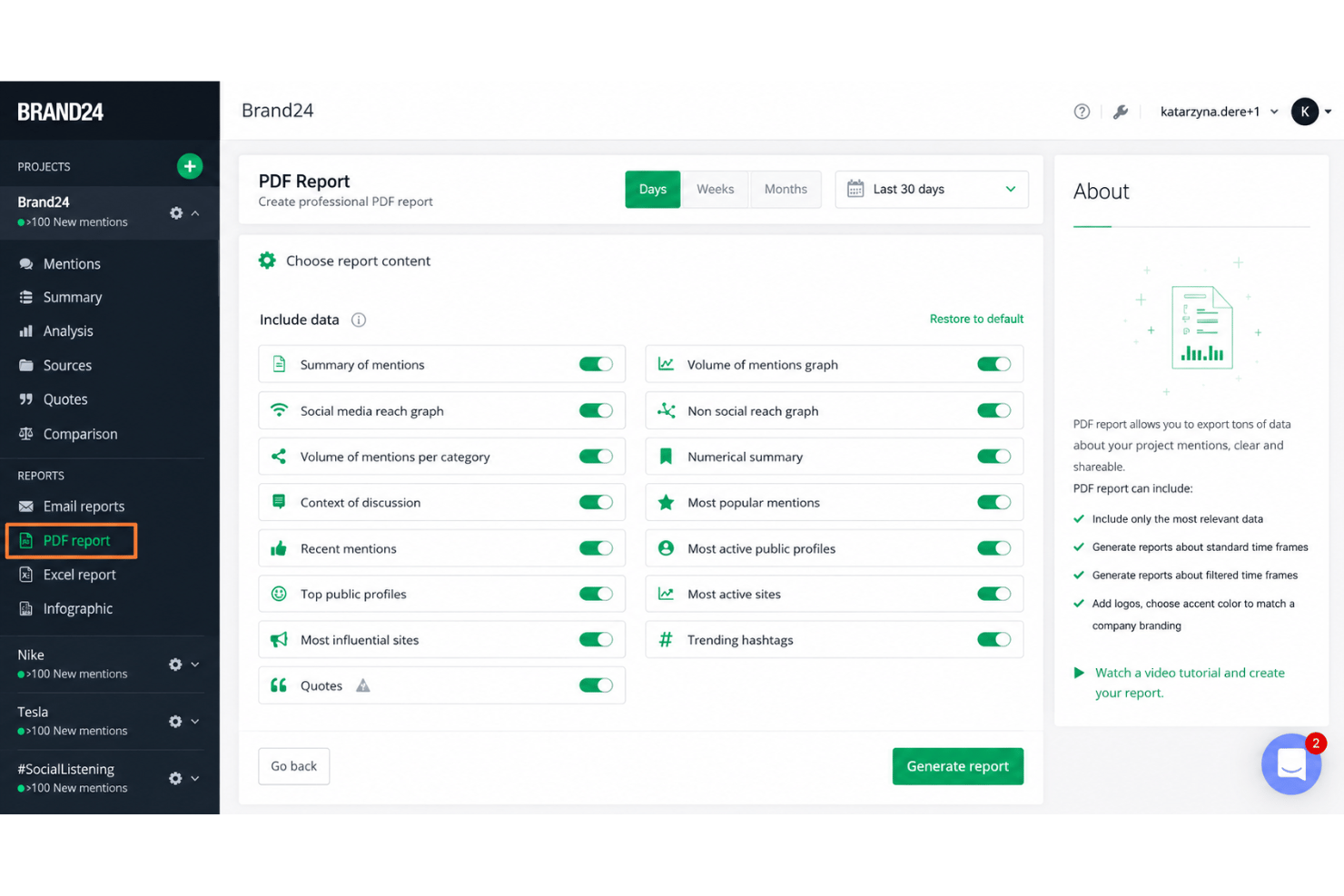Click the share icon of Volume of mentions per category
Viewport: 1344px width, 896px height.
tap(279, 457)
